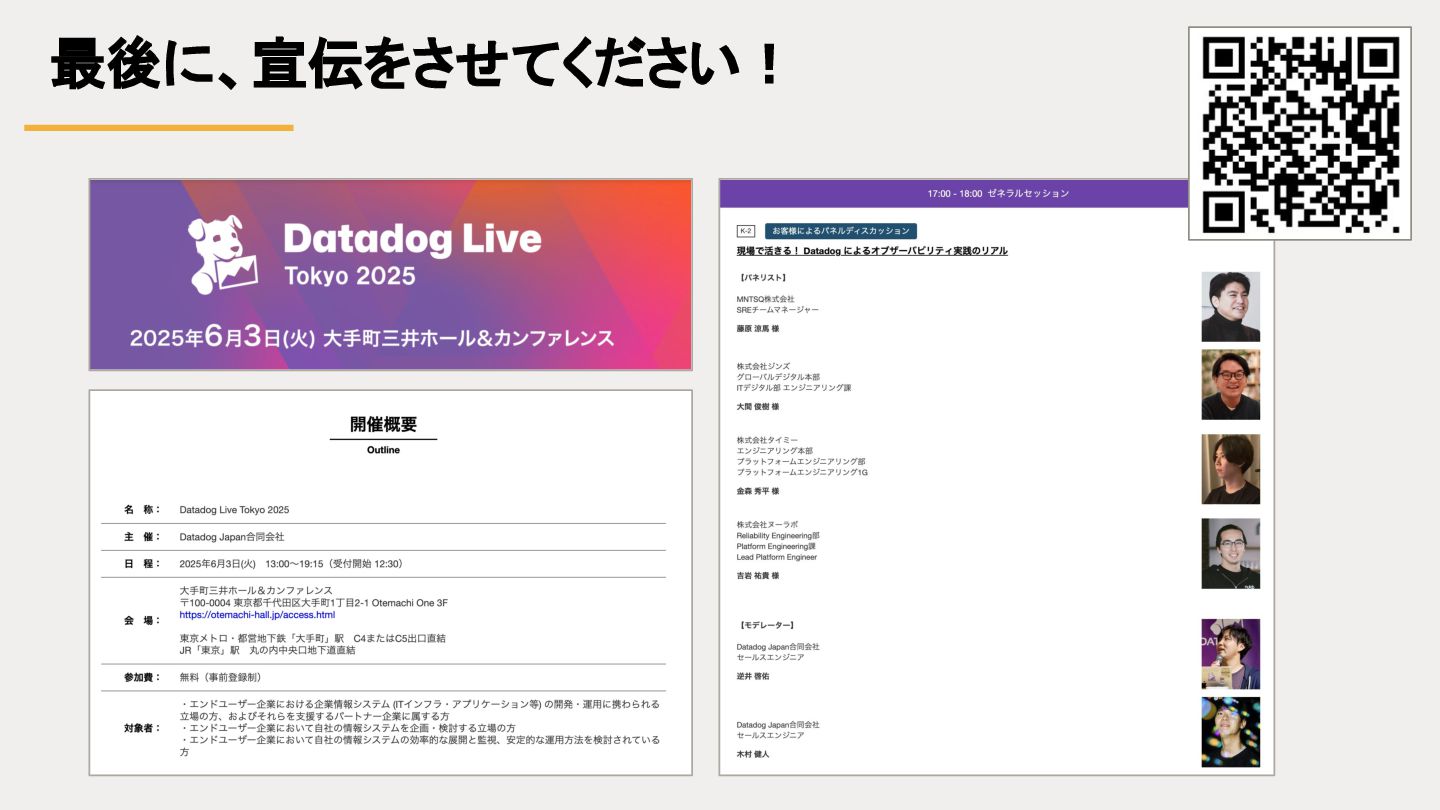Image resolution: width=1440 pixels, height=810 pixels.
Task: Click the Tokyo 2025 banner subtitle
Action: coord(349,276)
